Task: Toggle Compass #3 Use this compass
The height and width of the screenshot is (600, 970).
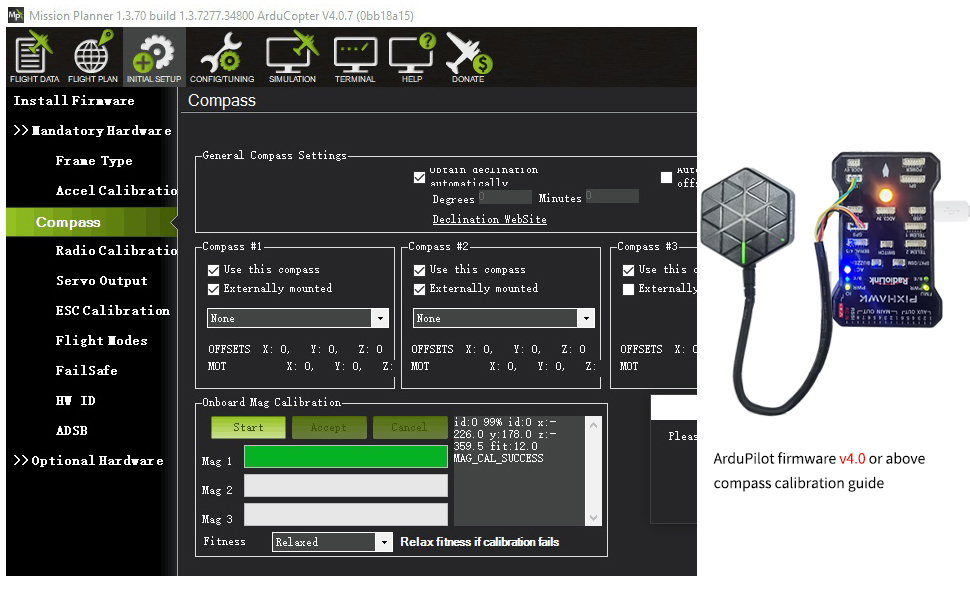Action: coord(629,270)
